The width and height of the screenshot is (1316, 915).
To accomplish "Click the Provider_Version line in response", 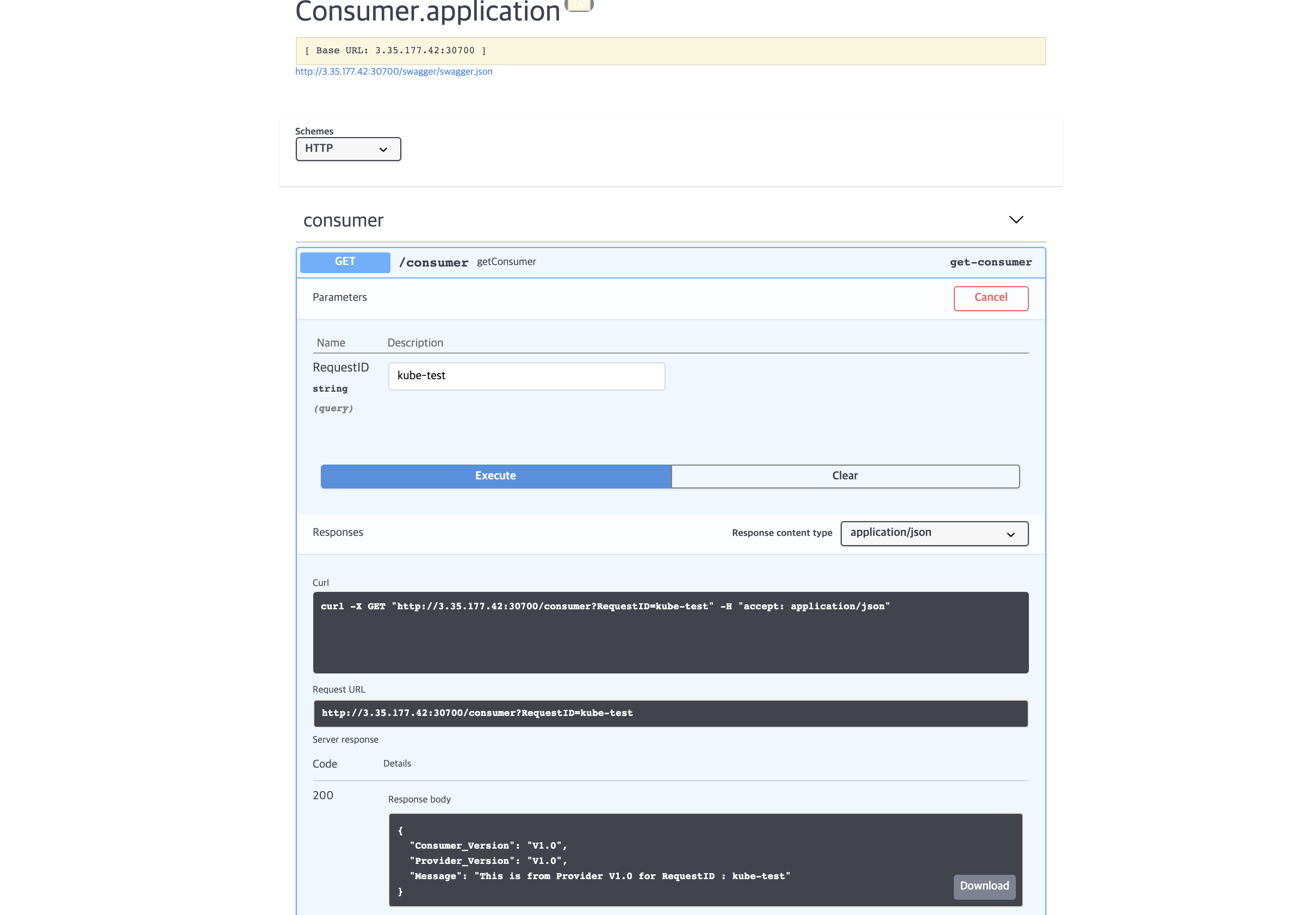I will [488, 861].
